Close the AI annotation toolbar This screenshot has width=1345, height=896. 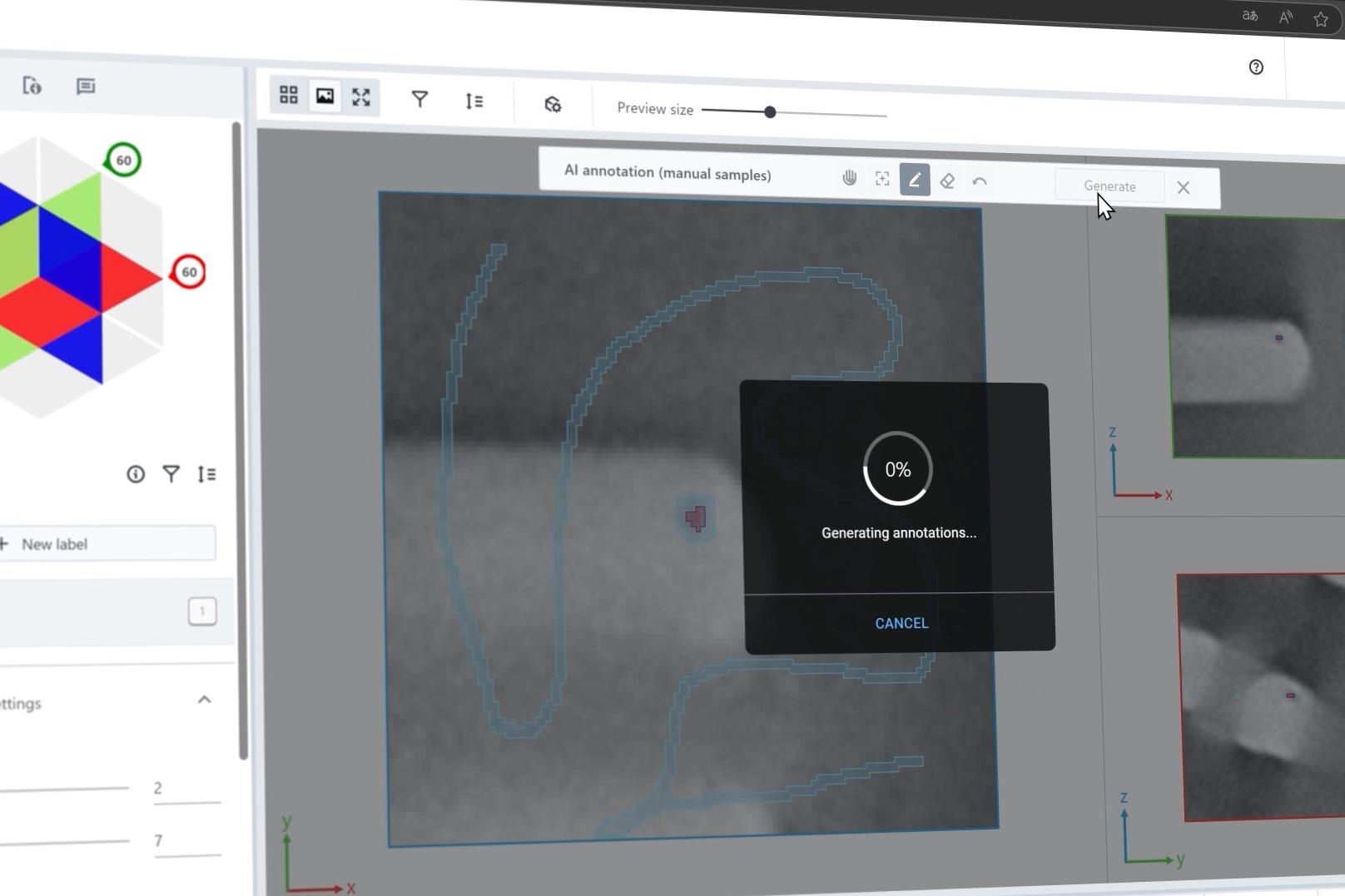coord(1184,188)
